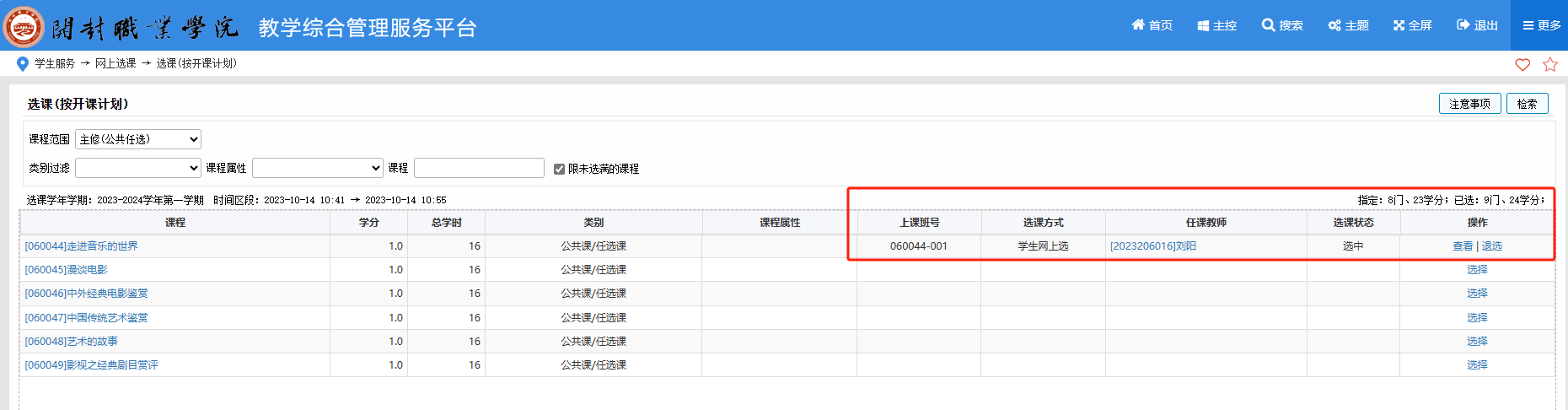Click 选择 link for 漫谈电影 course
1568x410 pixels.
[x=1477, y=270]
